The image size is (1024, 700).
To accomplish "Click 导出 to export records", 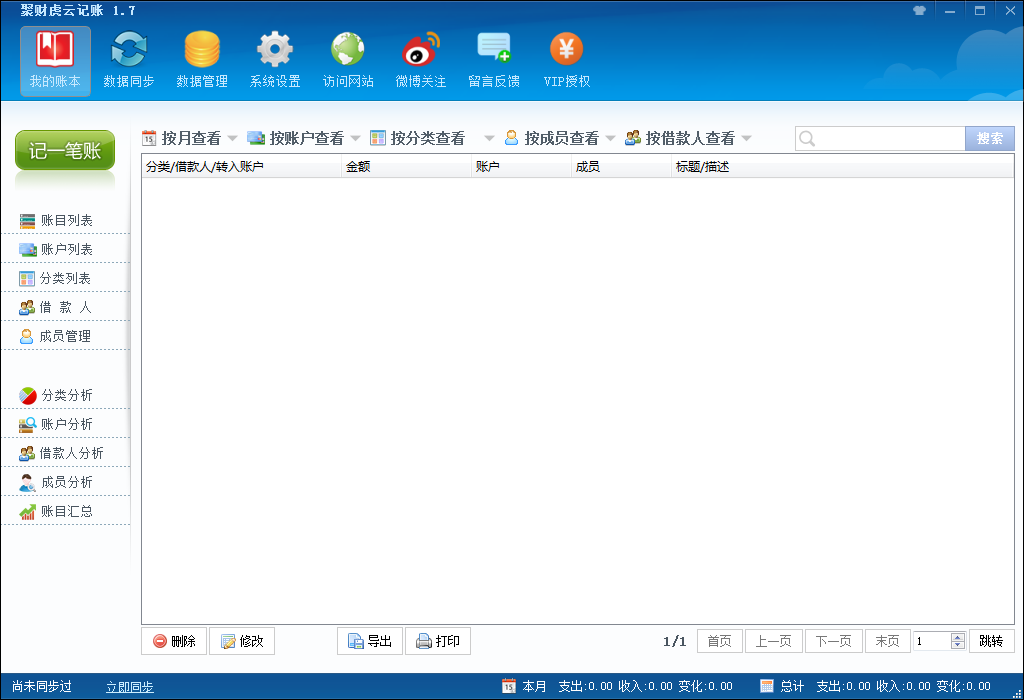I will pos(369,640).
